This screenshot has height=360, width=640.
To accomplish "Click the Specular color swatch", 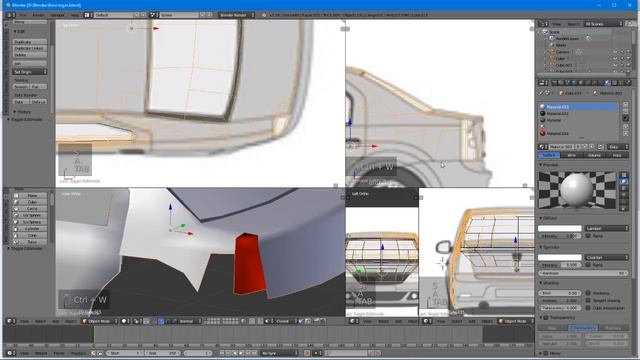I will click(x=560, y=257).
